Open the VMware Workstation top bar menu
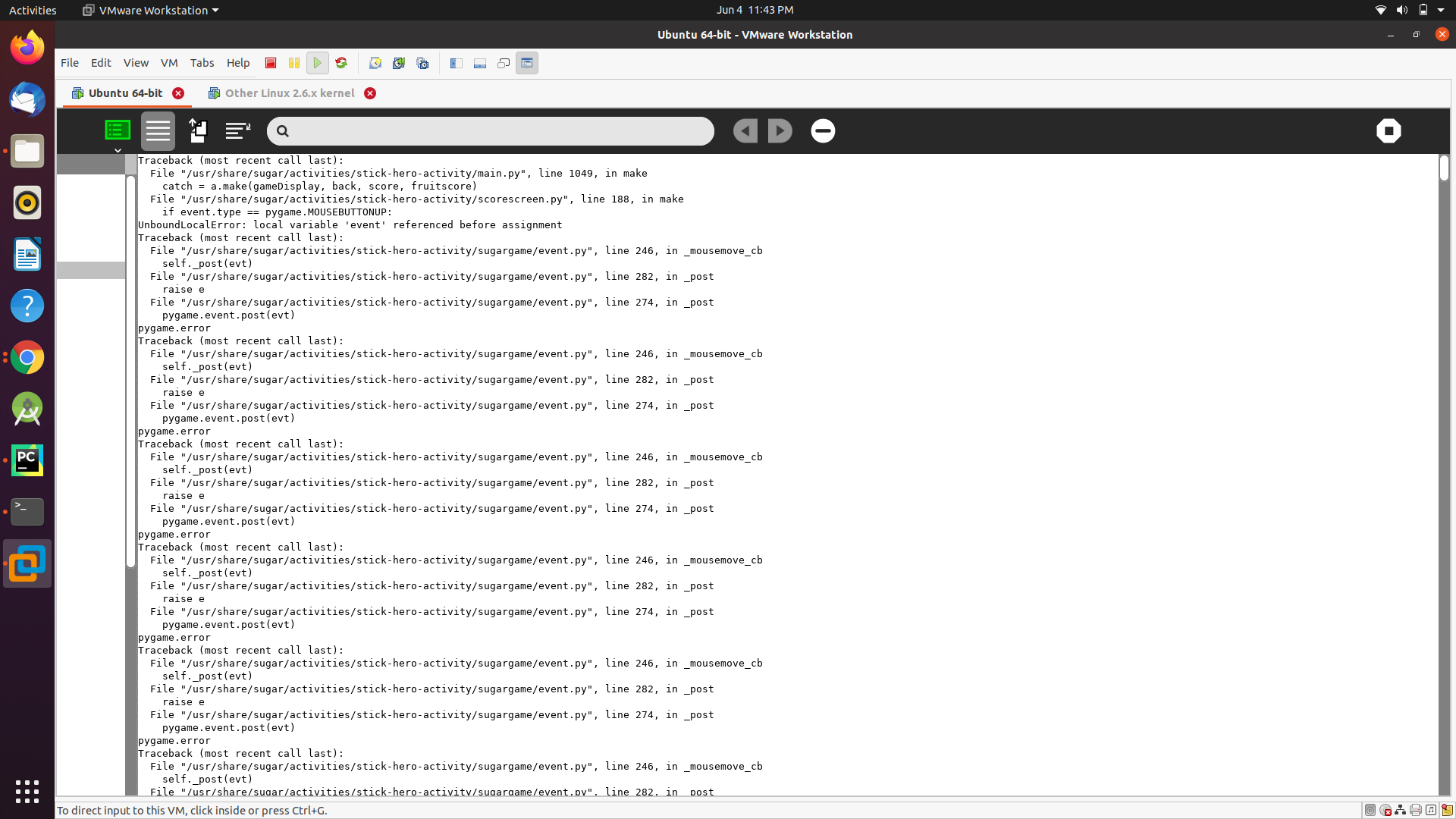This screenshot has height=819, width=1456. [149, 10]
